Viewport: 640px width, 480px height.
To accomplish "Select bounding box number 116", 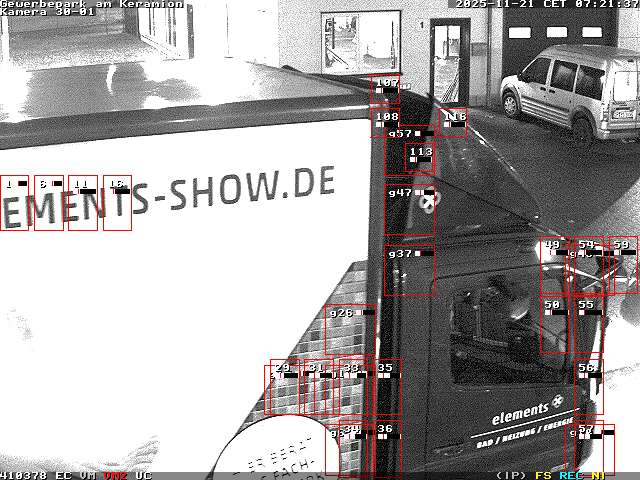I will (x=454, y=122).
